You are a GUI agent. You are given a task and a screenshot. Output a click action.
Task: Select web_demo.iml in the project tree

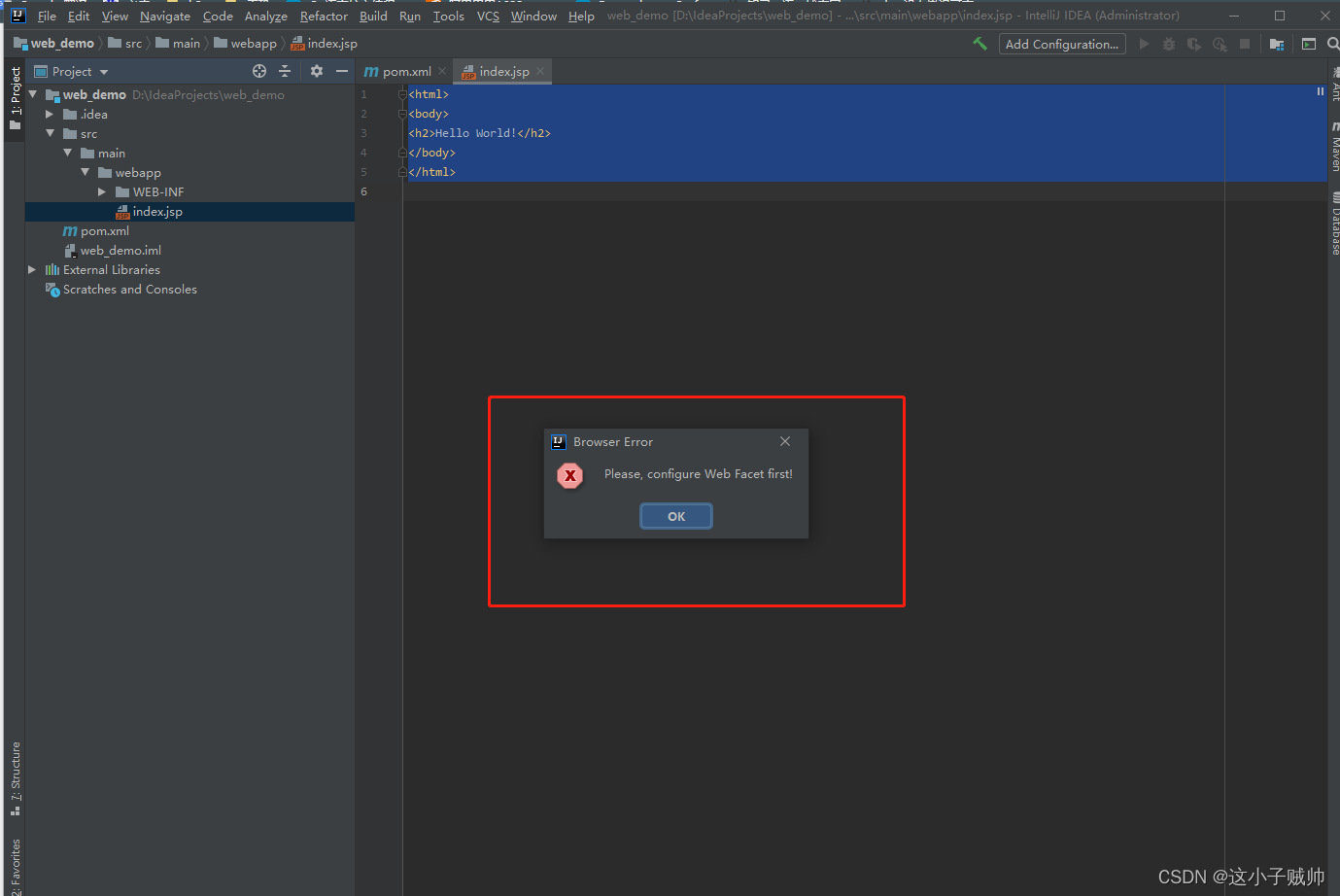click(120, 251)
